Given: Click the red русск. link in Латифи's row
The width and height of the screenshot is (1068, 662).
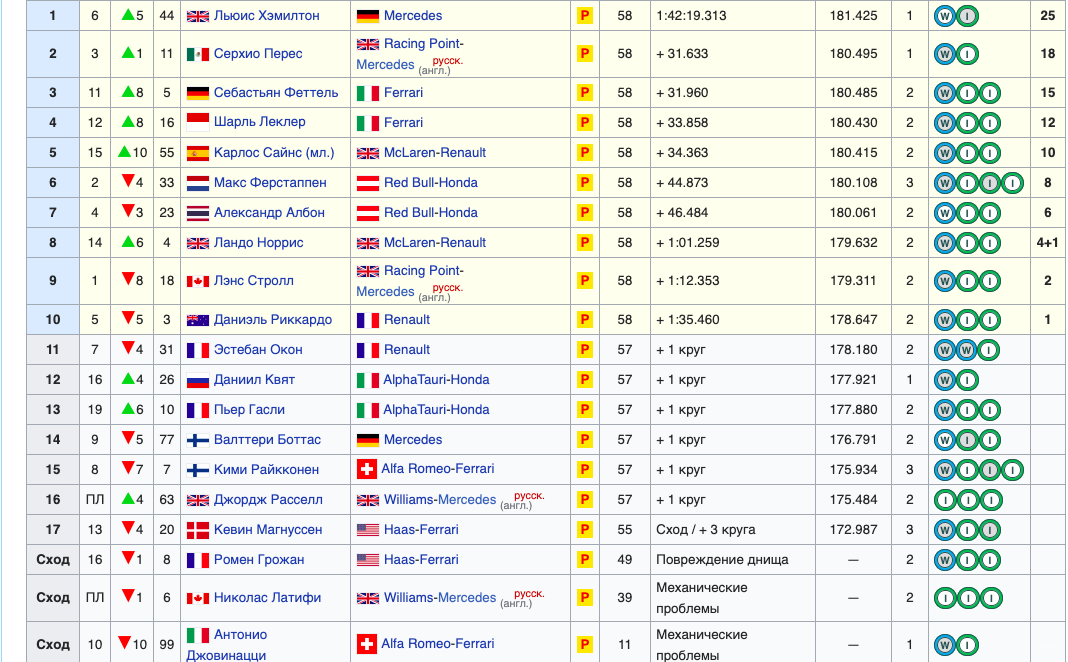Looking at the screenshot, I should click(529, 593).
